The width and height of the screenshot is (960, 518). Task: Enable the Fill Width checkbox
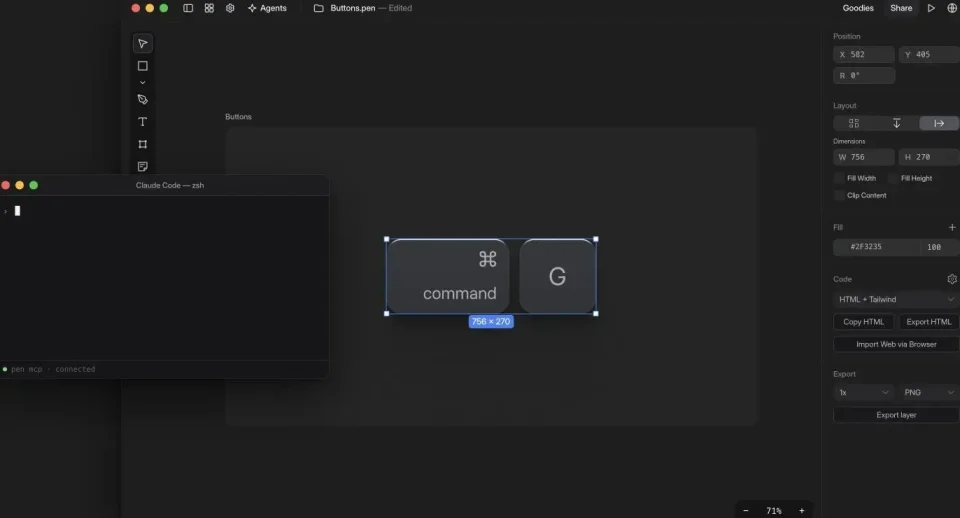839,178
